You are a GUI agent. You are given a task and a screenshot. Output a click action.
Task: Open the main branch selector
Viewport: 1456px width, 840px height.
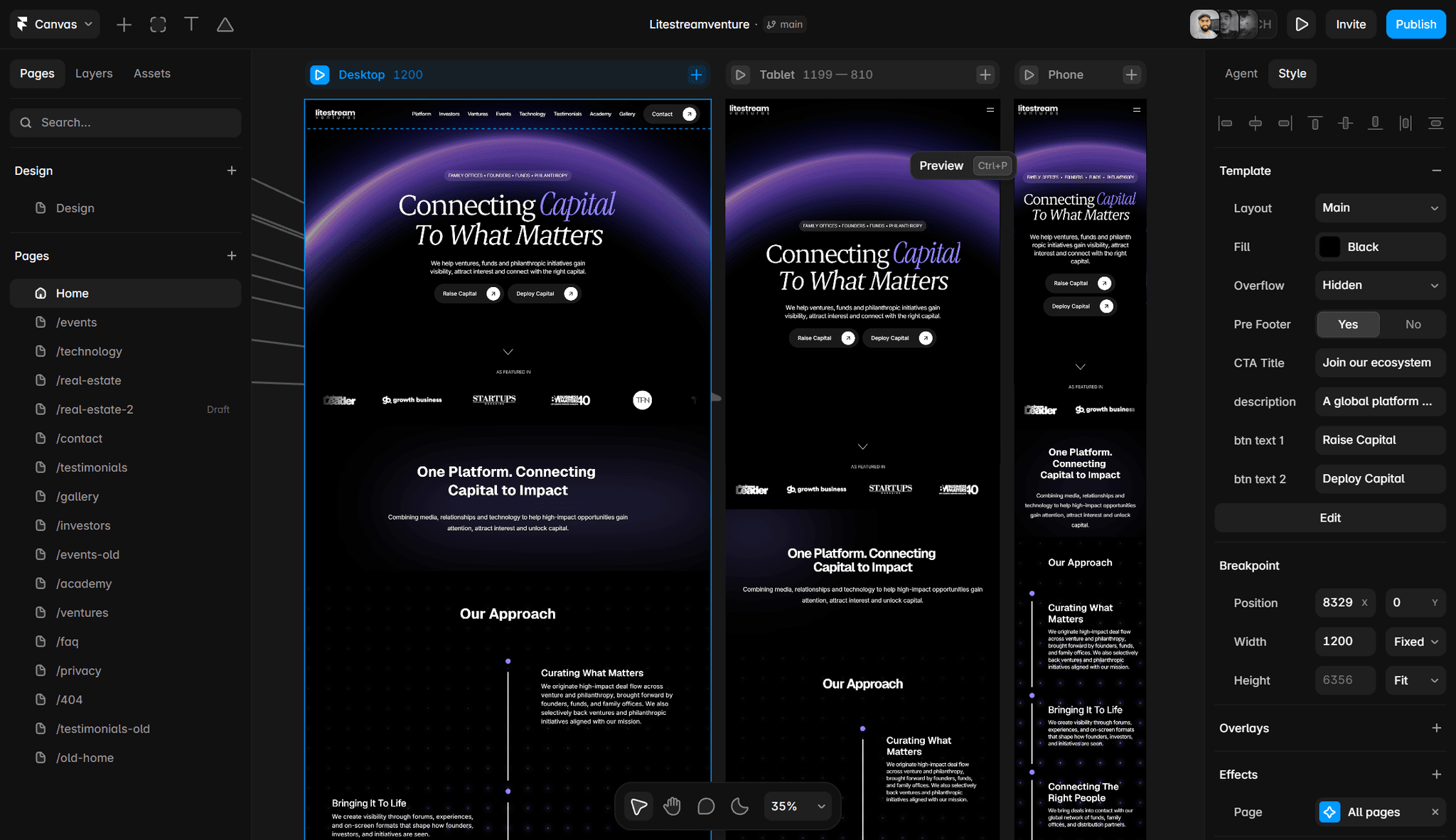(785, 24)
